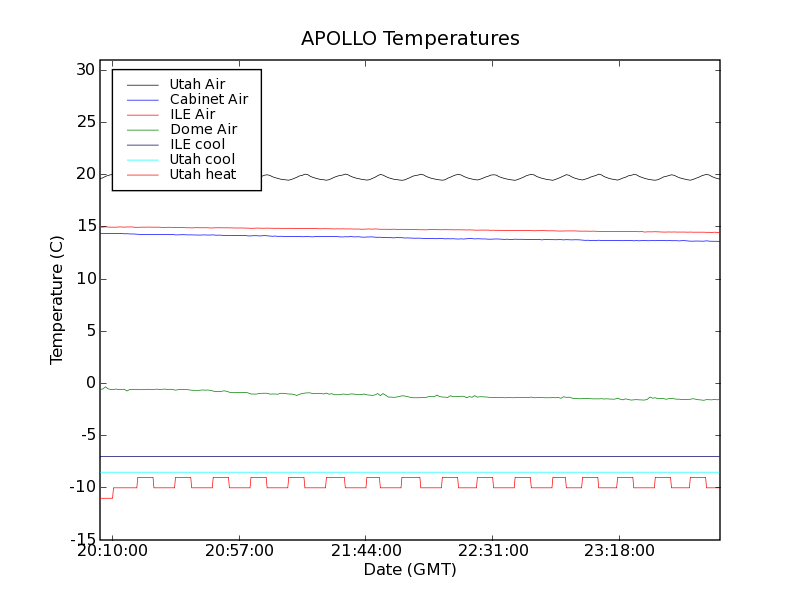Click the cyan line sample beside Utah cool
The height and width of the screenshot is (600, 800).
141,160
